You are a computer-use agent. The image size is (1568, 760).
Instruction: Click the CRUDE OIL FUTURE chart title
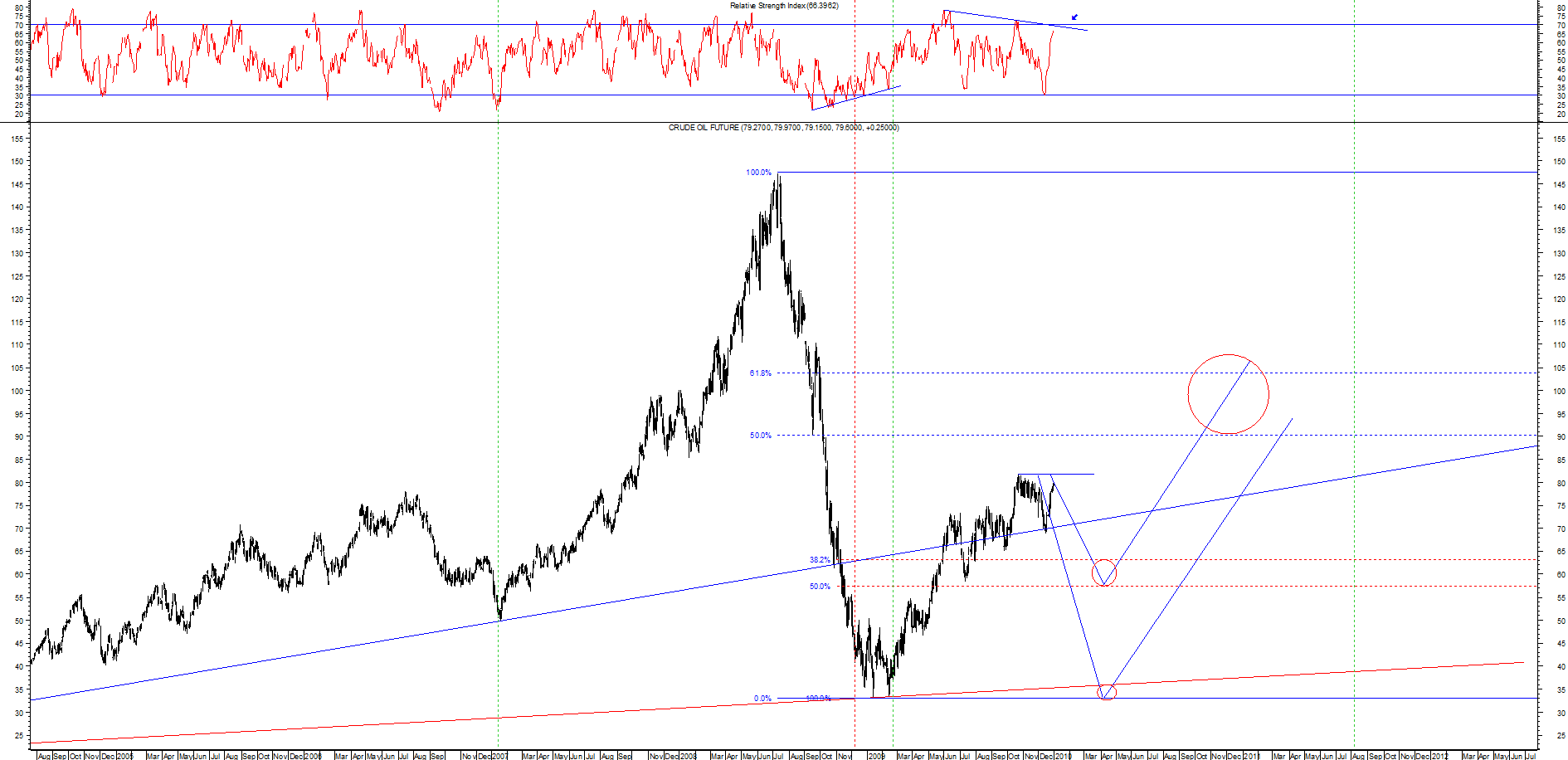click(x=783, y=128)
